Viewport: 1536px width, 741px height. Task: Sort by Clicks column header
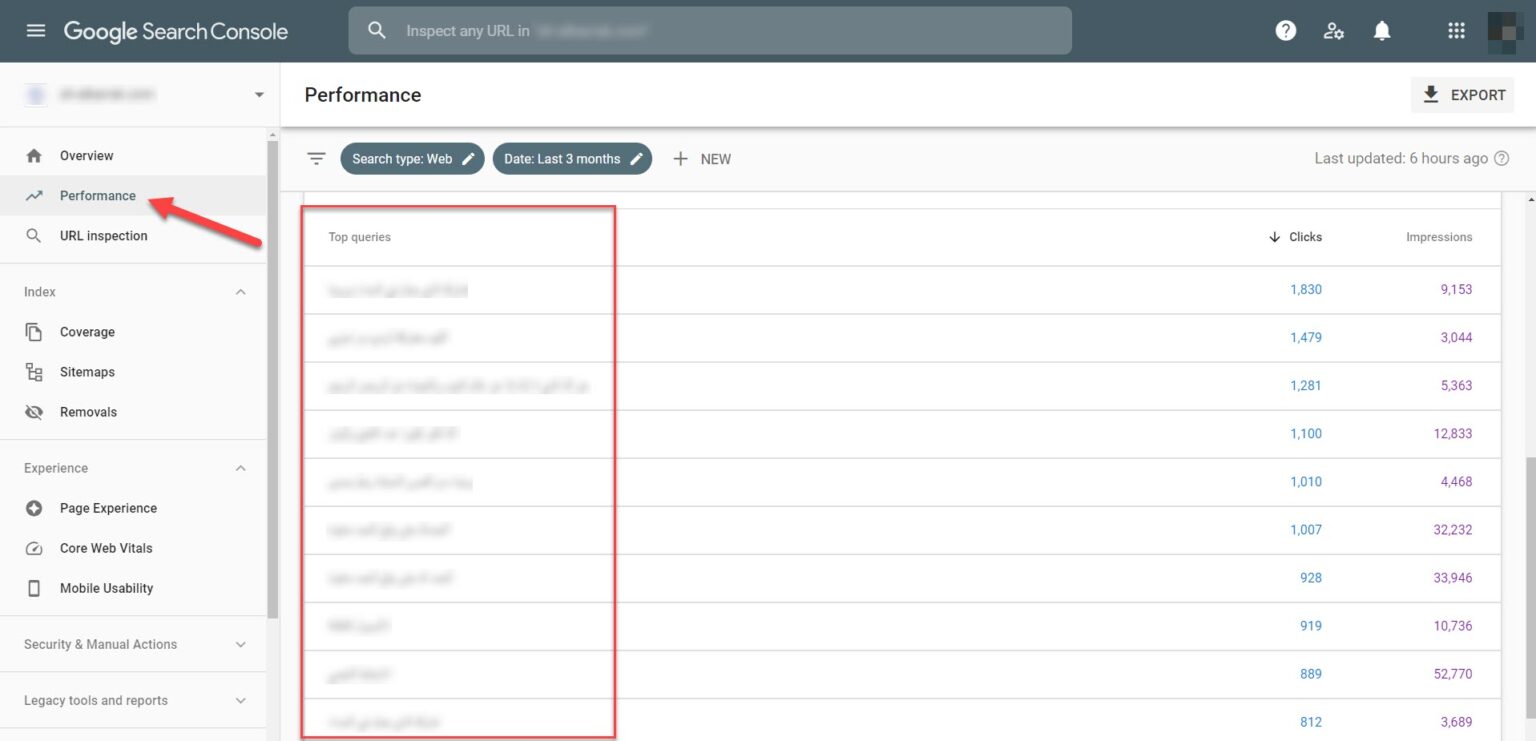[x=1304, y=237]
